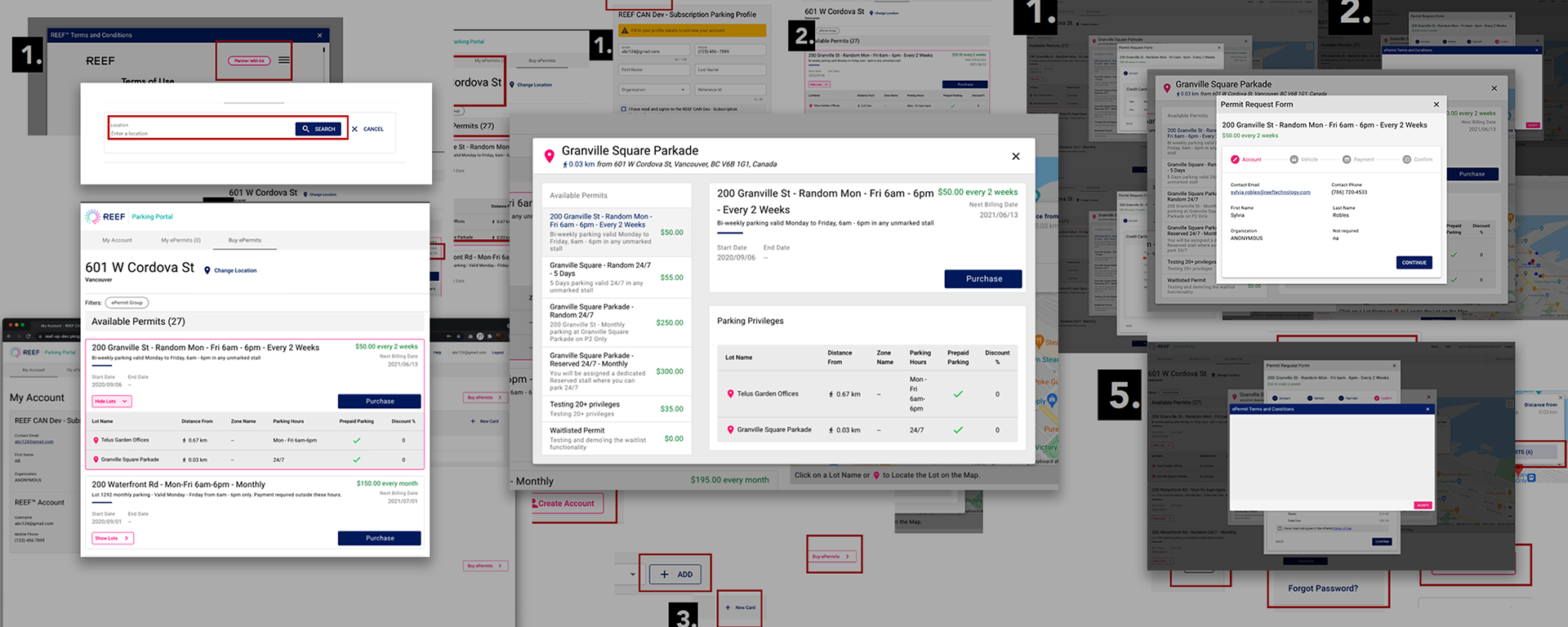This screenshot has height=627, width=1568.
Task: Click sylvia.robles contact email link
Action: [1270, 193]
